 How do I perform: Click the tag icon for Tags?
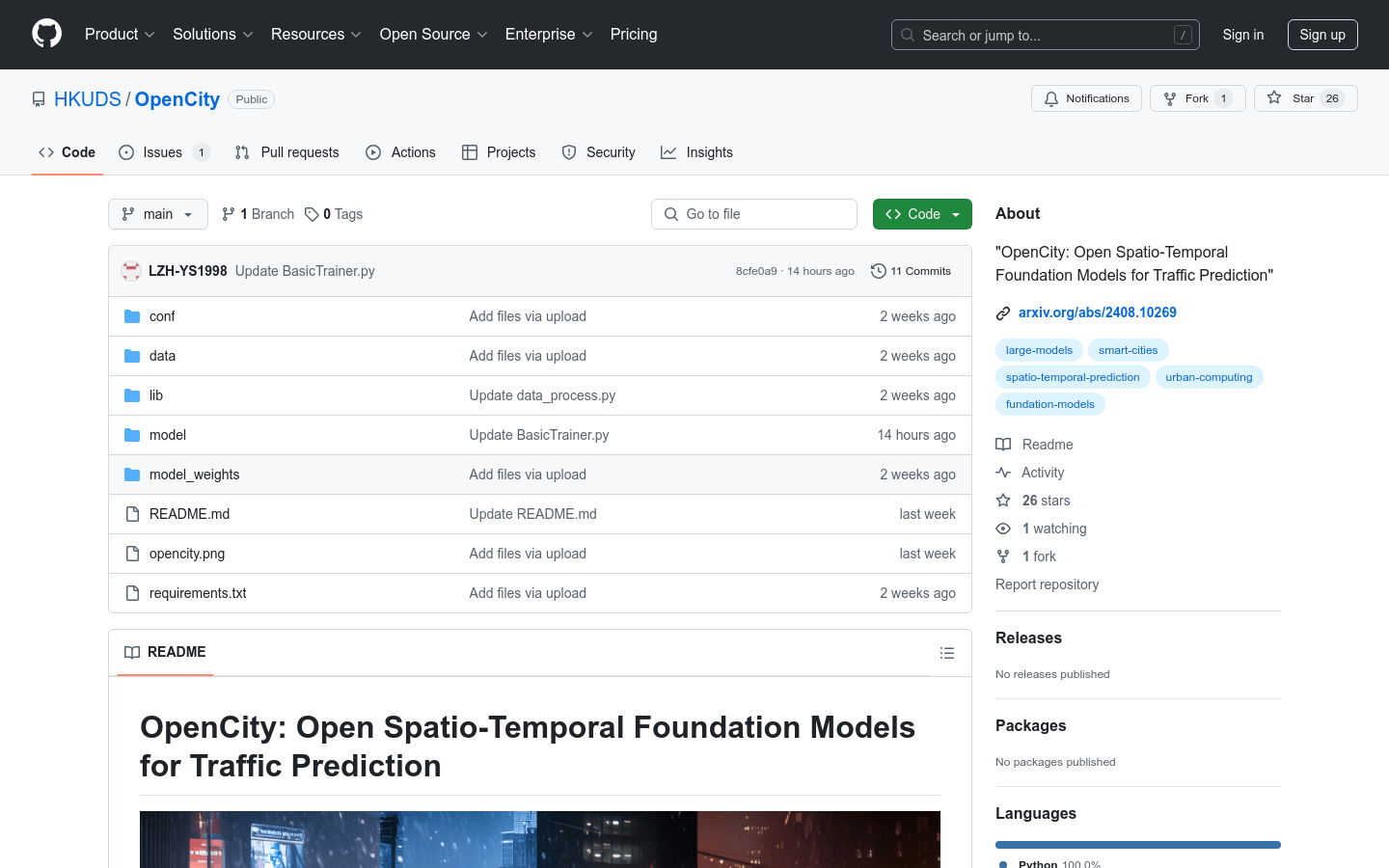tap(312, 214)
